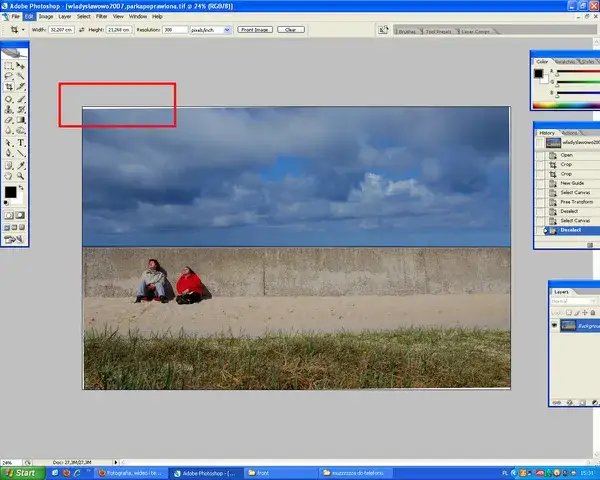Toggle lock position in Layers
This screenshot has height=480, width=600.
[x=585, y=313]
